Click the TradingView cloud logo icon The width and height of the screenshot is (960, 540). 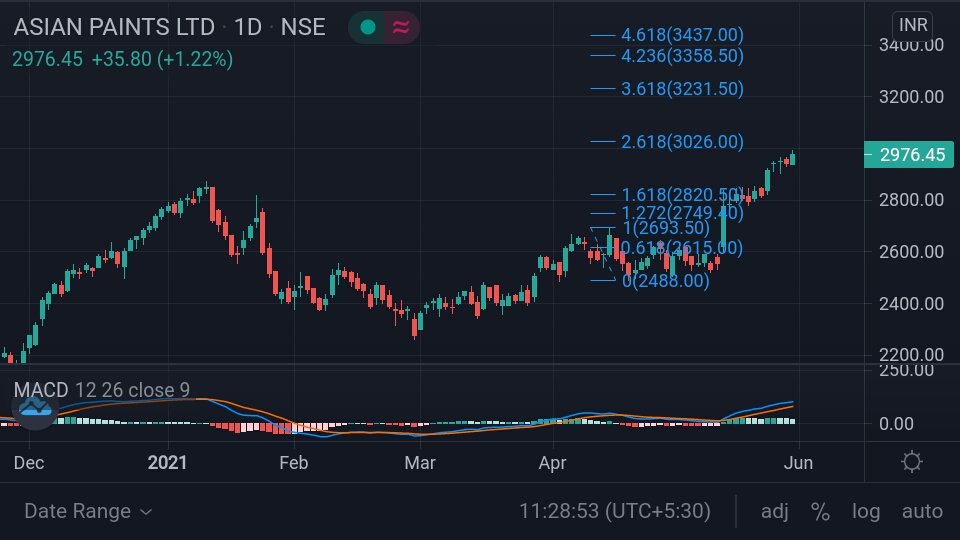(35, 408)
